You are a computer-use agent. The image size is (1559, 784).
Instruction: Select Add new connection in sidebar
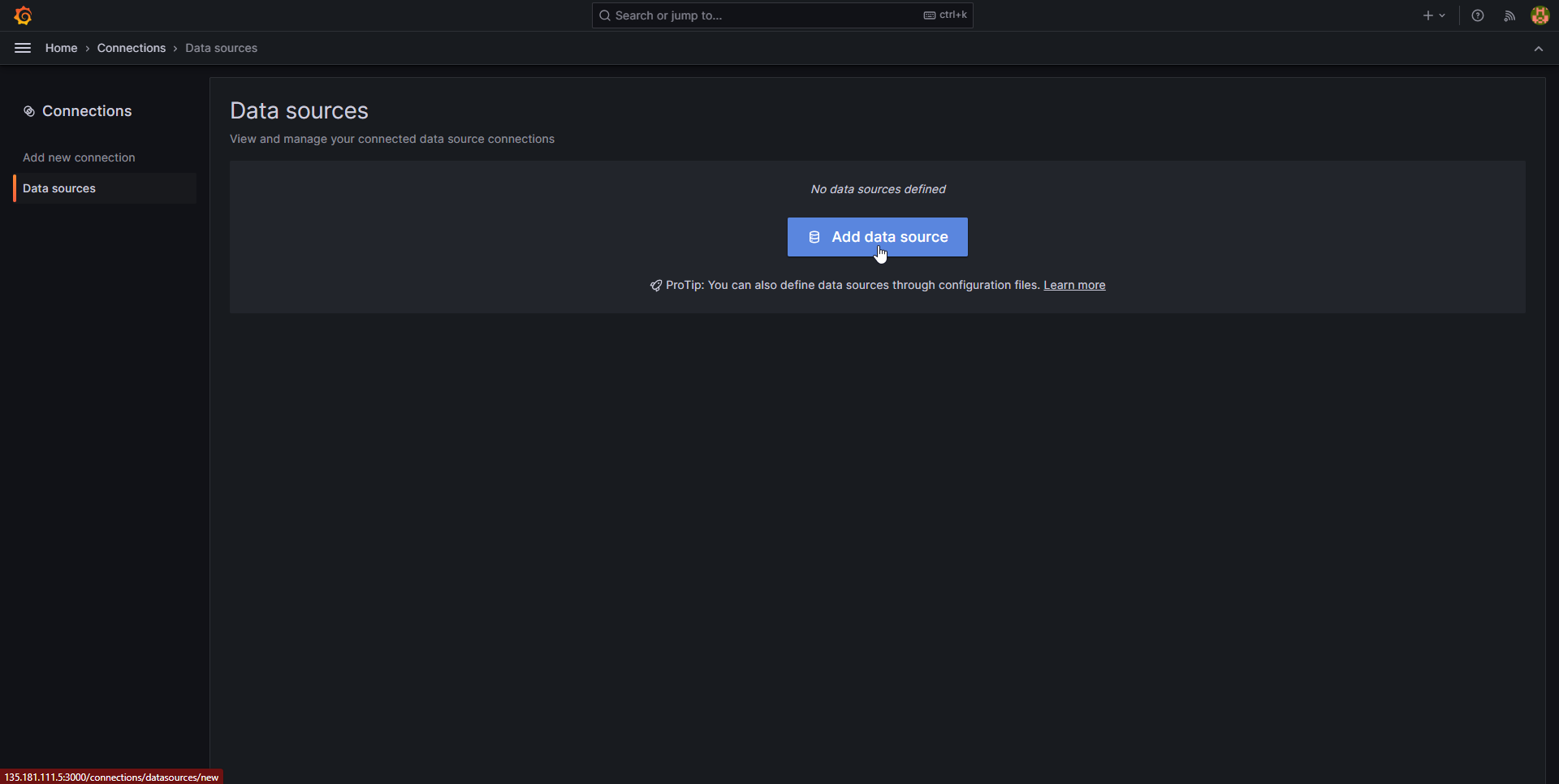coord(79,157)
